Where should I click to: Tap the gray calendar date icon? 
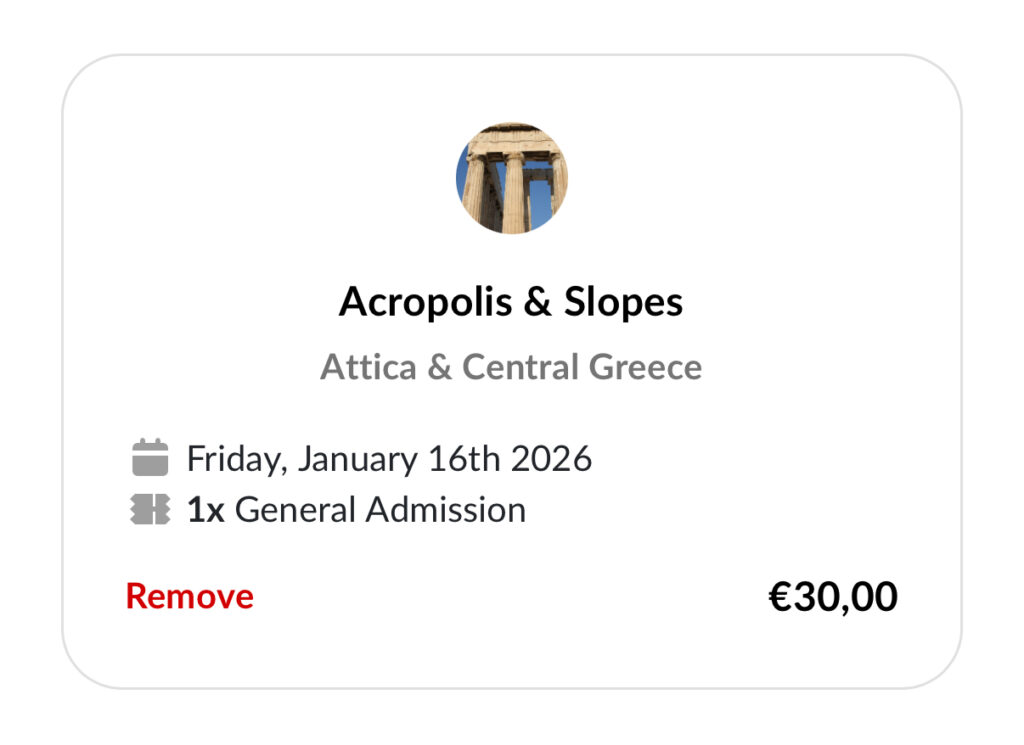click(150, 458)
